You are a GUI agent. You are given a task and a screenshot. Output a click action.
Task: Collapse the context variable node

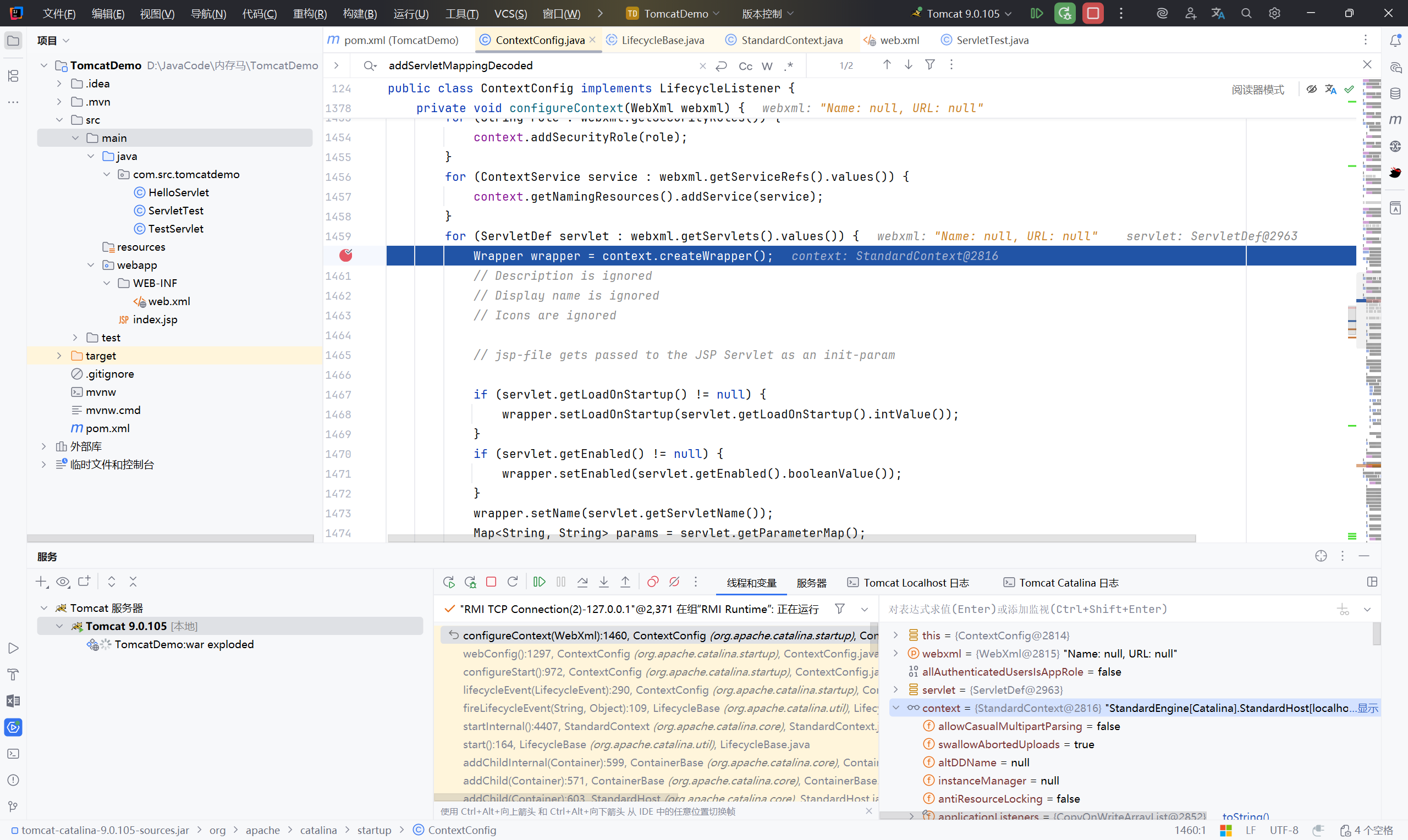(895, 708)
